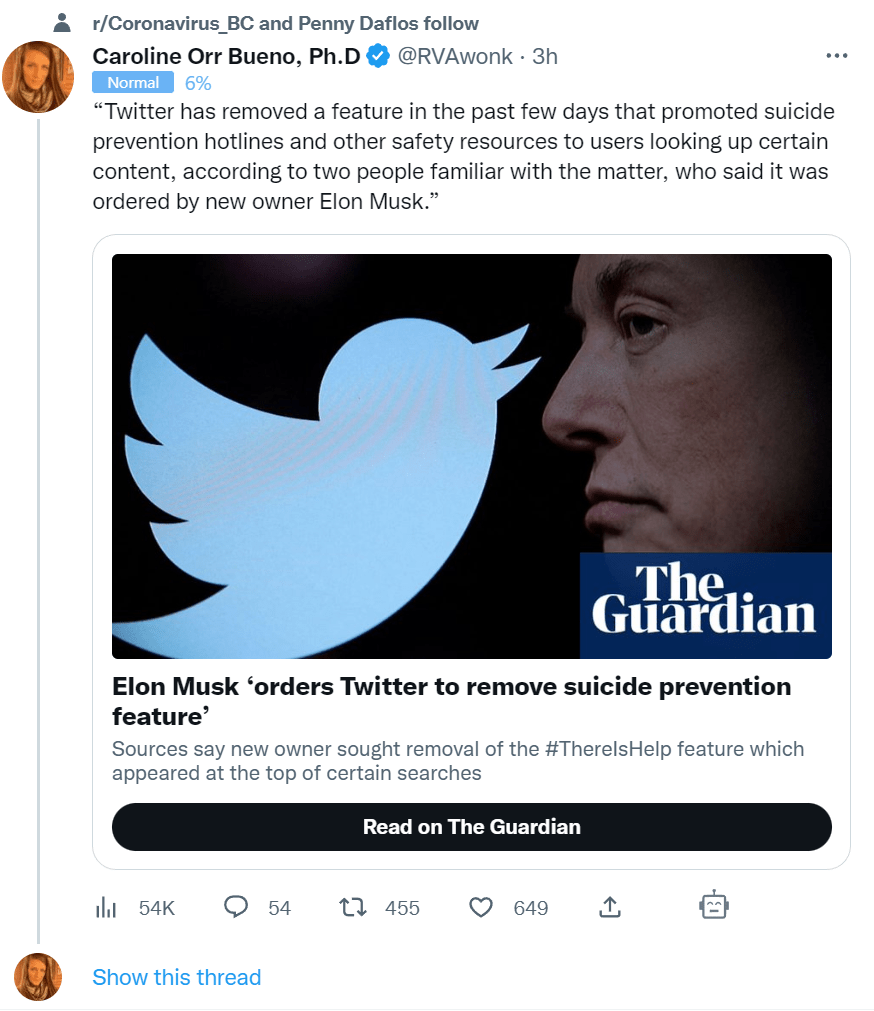Click the blue verified badge
This screenshot has height=1011, width=874.
pyautogui.click(x=378, y=57)
